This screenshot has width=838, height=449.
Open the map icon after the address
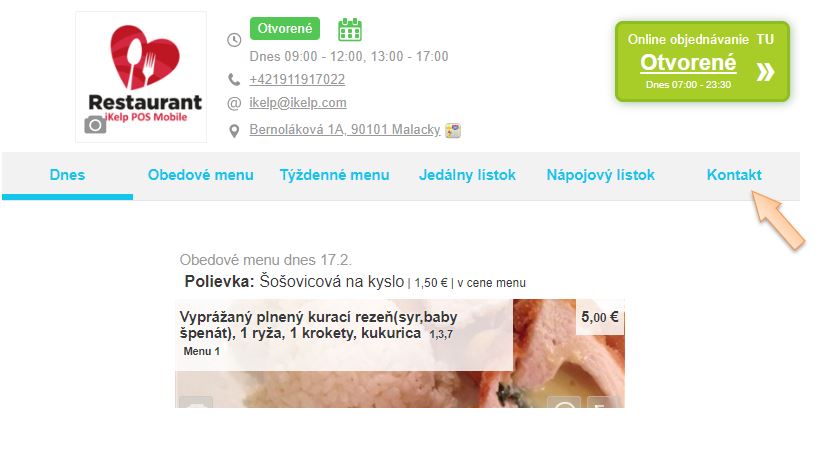[x=453, y=130]
